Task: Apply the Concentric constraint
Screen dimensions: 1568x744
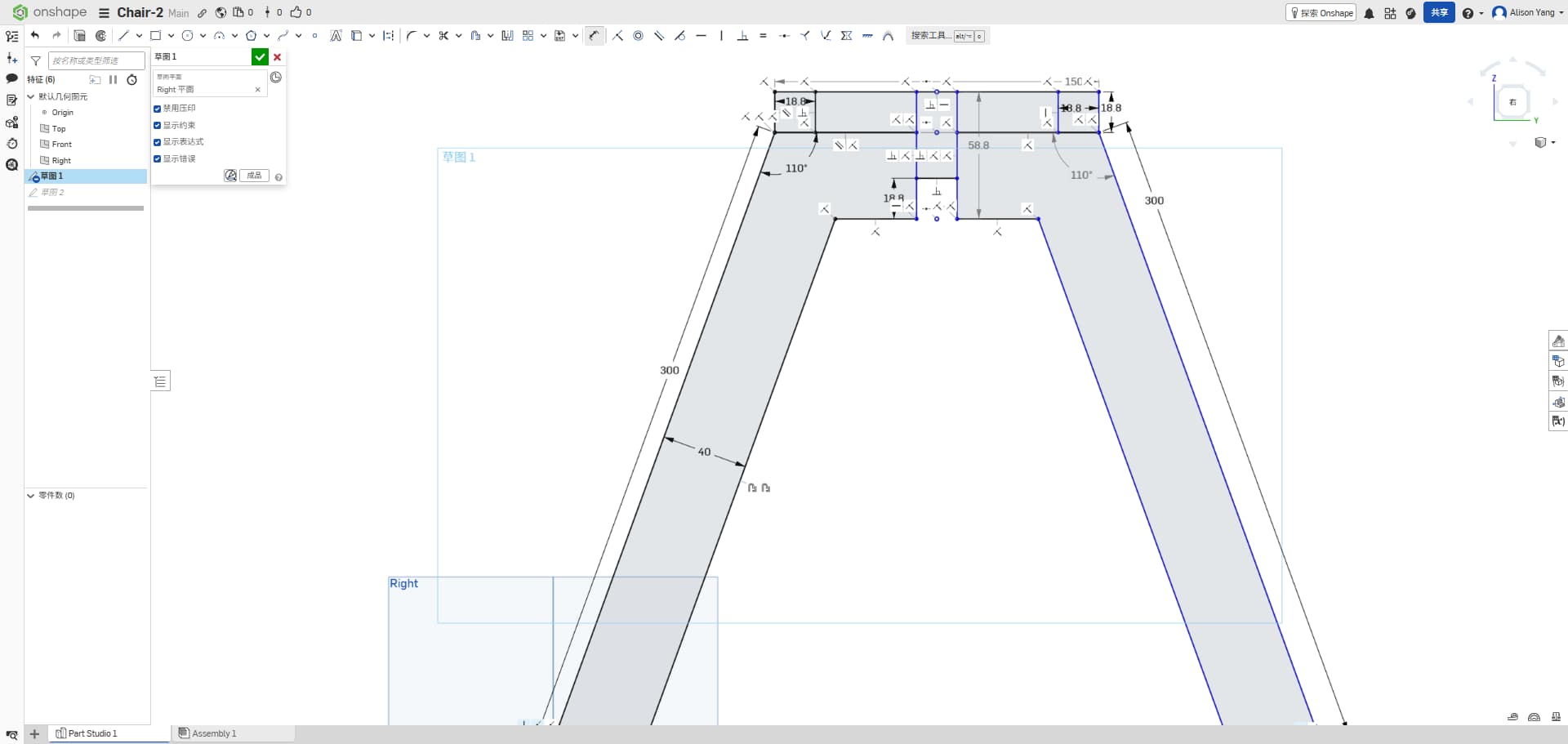Action: point(639,35)
